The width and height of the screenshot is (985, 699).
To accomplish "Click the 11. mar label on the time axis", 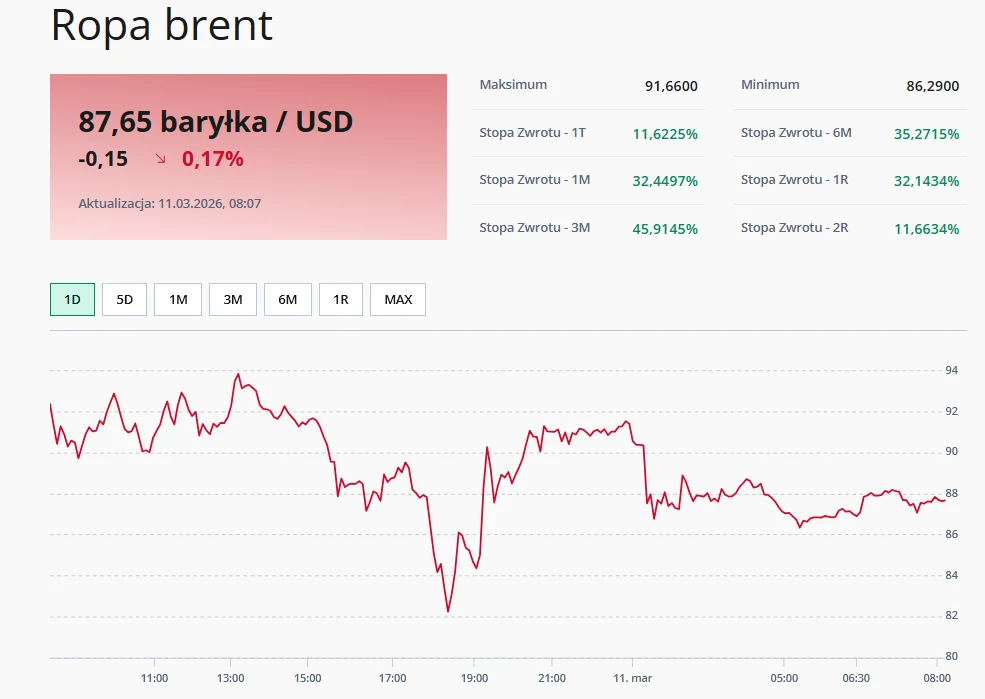I will click(634, 676).
